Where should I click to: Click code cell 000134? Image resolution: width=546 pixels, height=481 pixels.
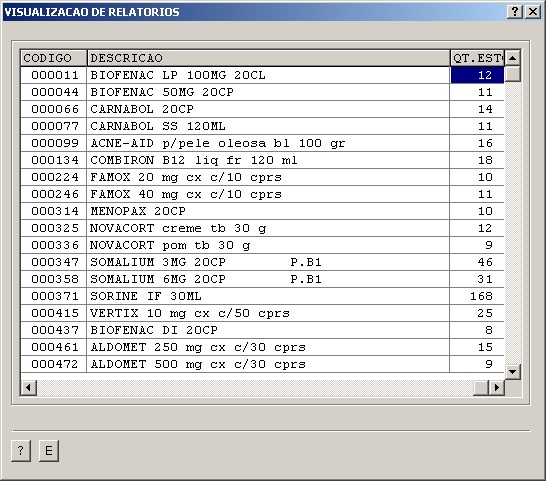[x=54, y=160]
